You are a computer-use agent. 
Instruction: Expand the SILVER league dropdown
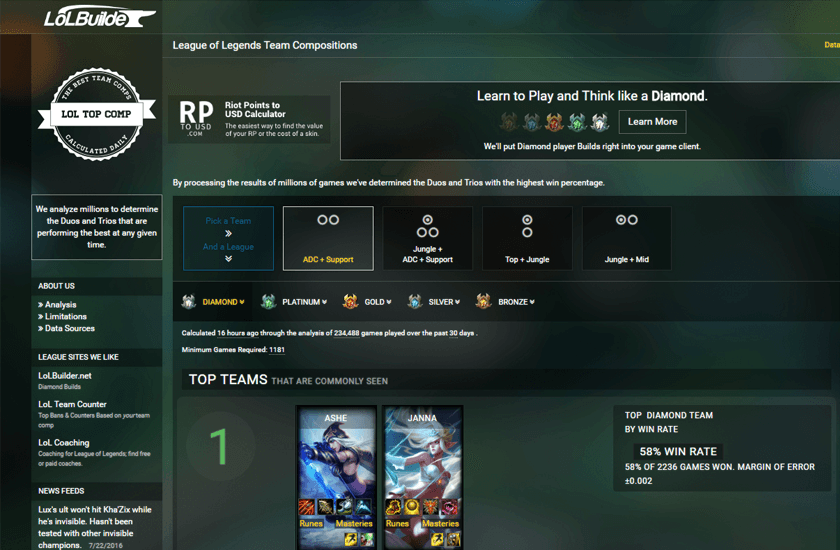click(x=444, y=302)
